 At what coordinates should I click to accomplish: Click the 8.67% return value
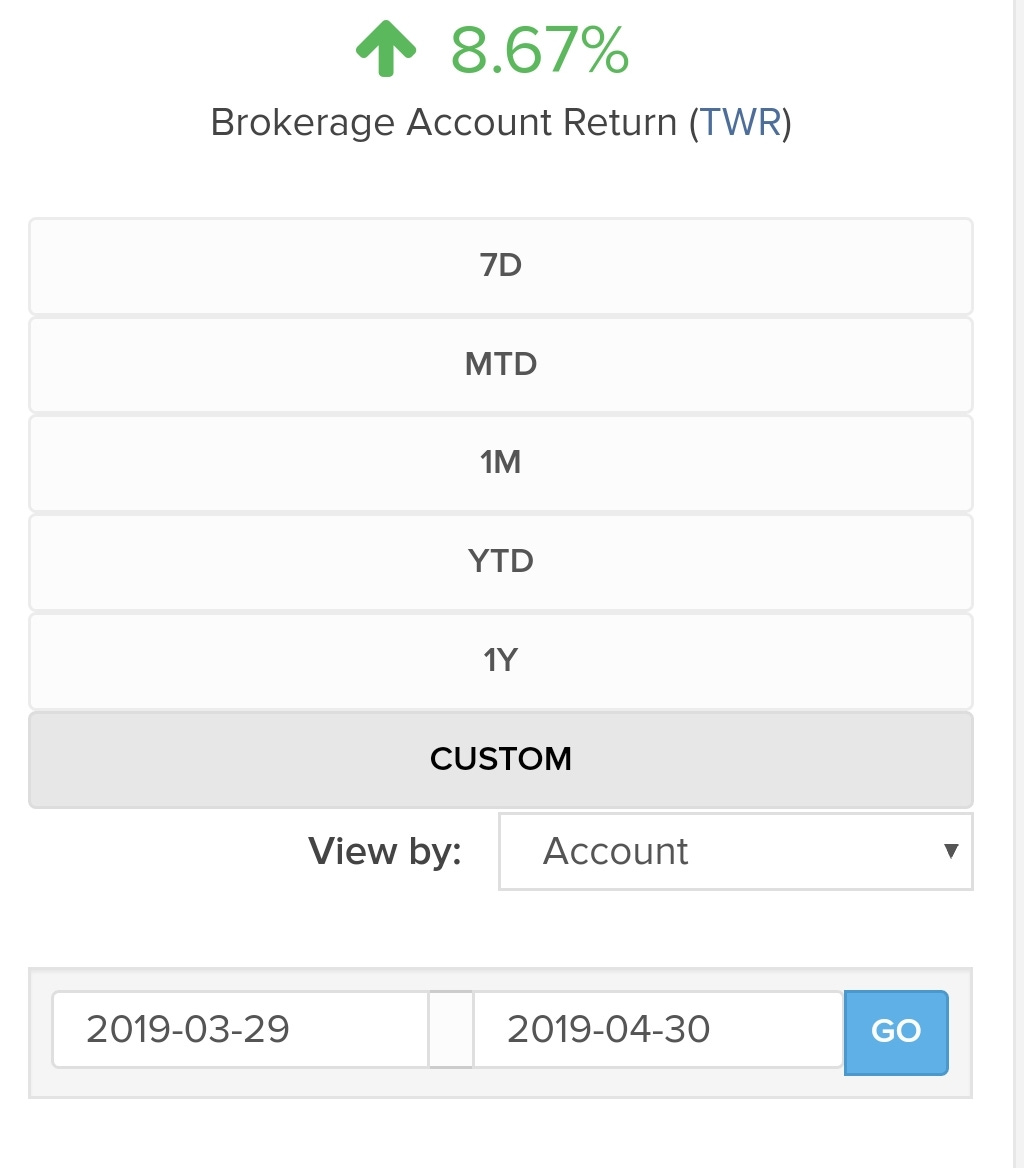click(540, 50)
